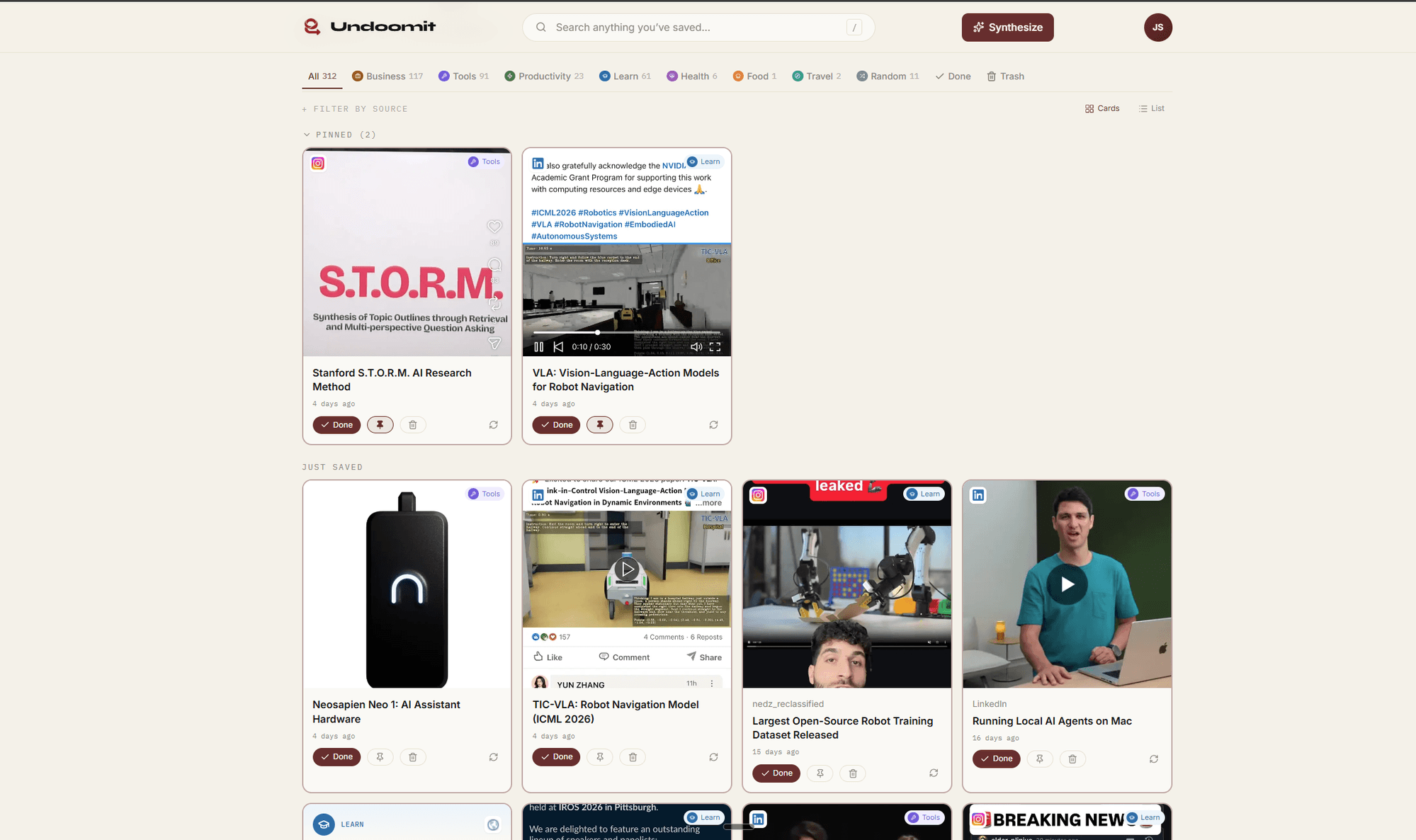Refresh the Neosapien Neo 1 card
Screen dimensions: 1416x840
tap(494, 757)
